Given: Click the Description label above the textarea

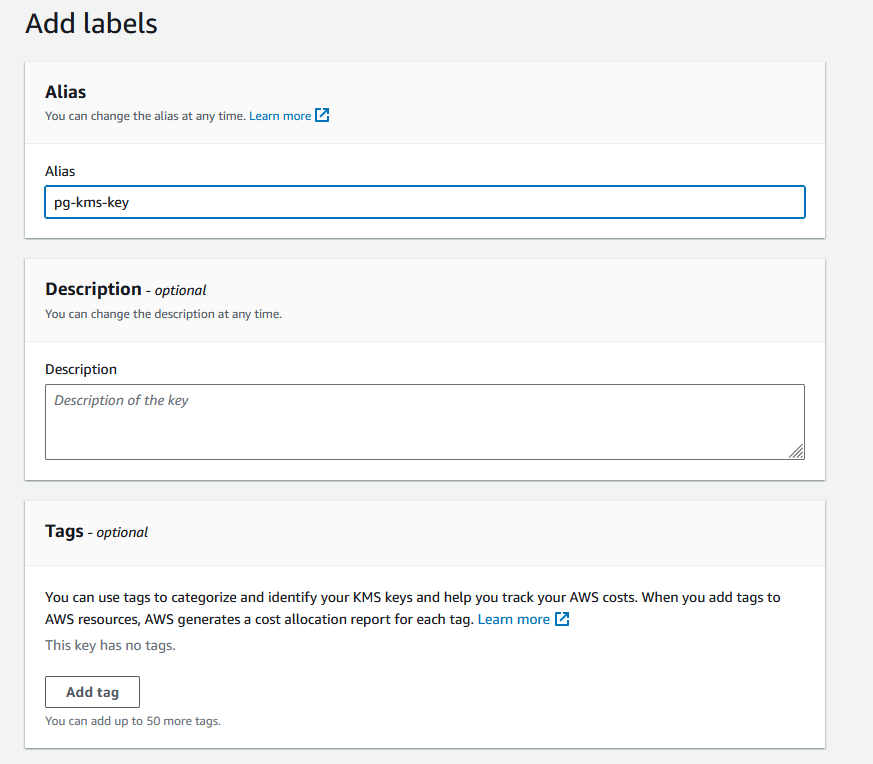Looking at the screenshot, I should click(x=81, y=369).
